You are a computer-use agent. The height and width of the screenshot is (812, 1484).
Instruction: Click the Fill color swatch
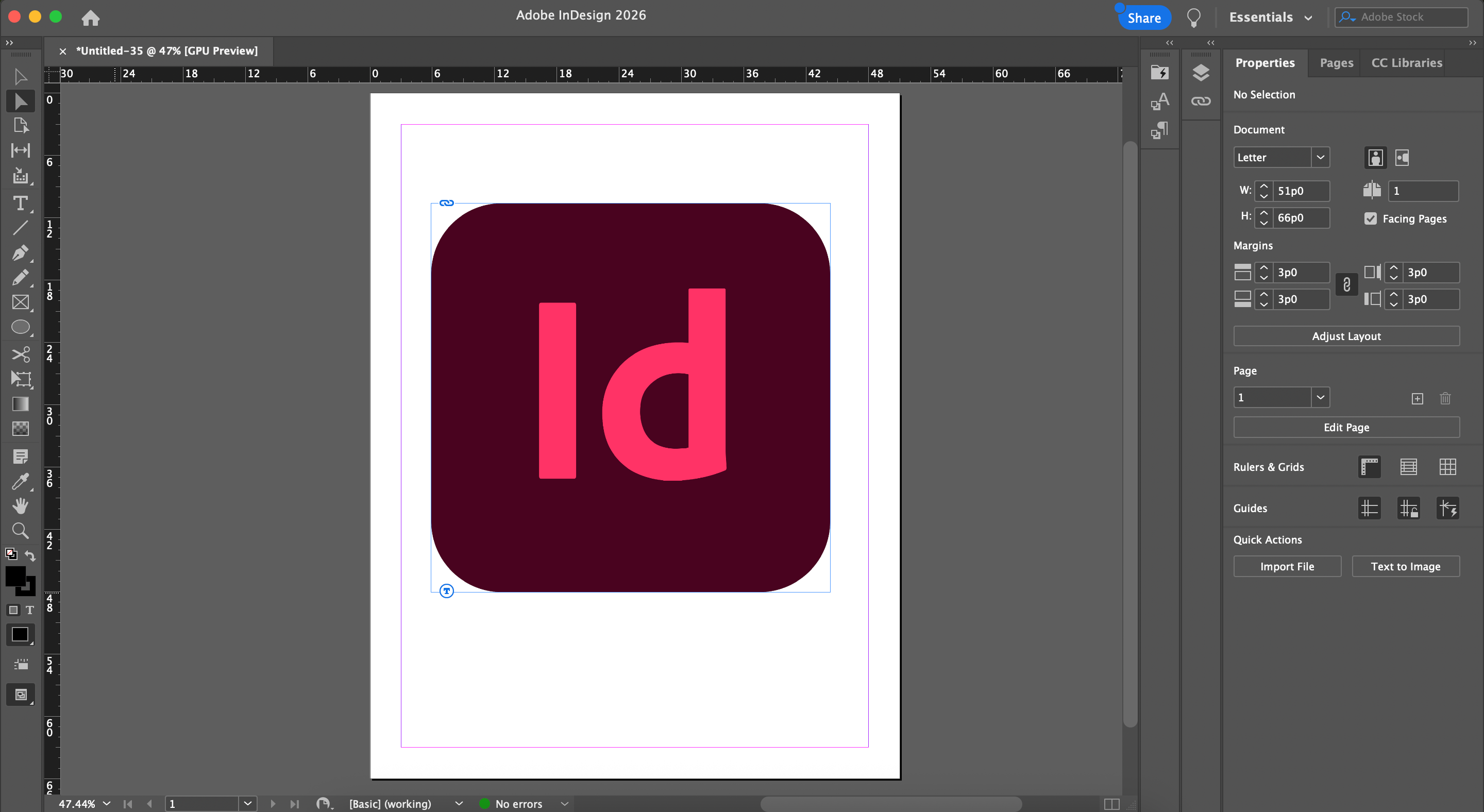(15, 576)
